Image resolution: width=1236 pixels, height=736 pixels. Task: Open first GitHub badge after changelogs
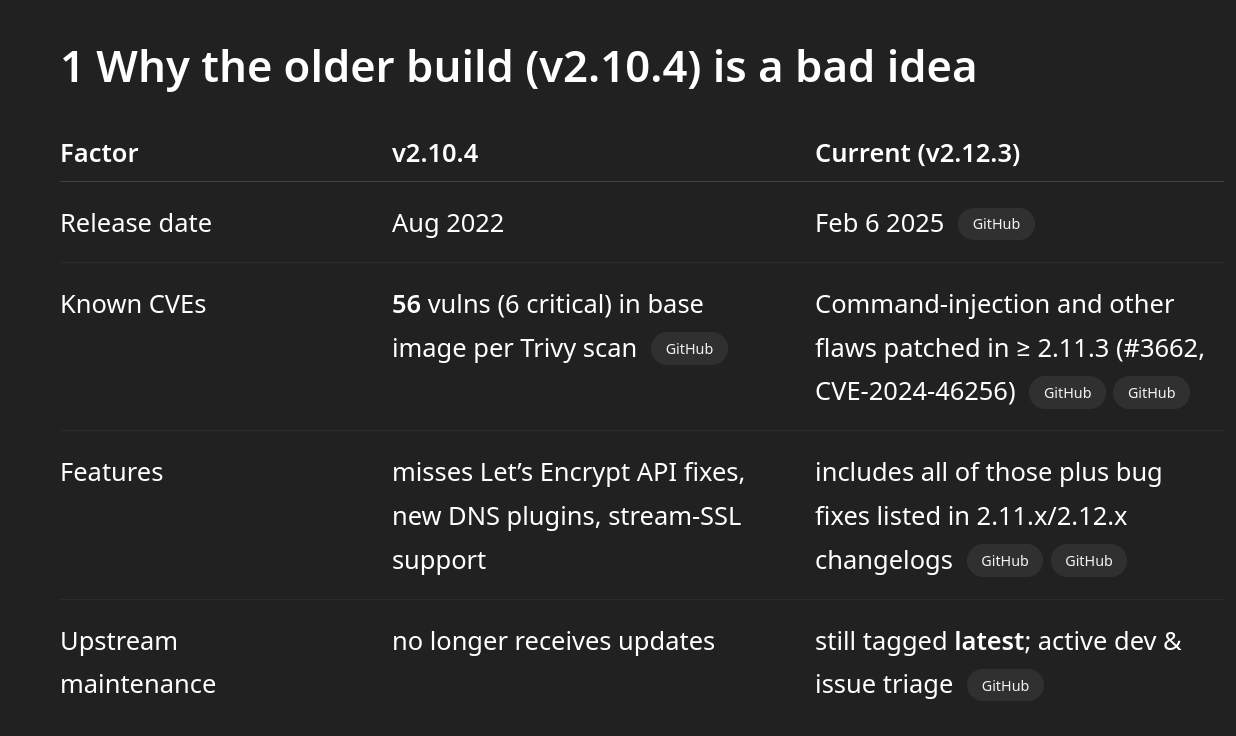click(x=1004, y=561)
